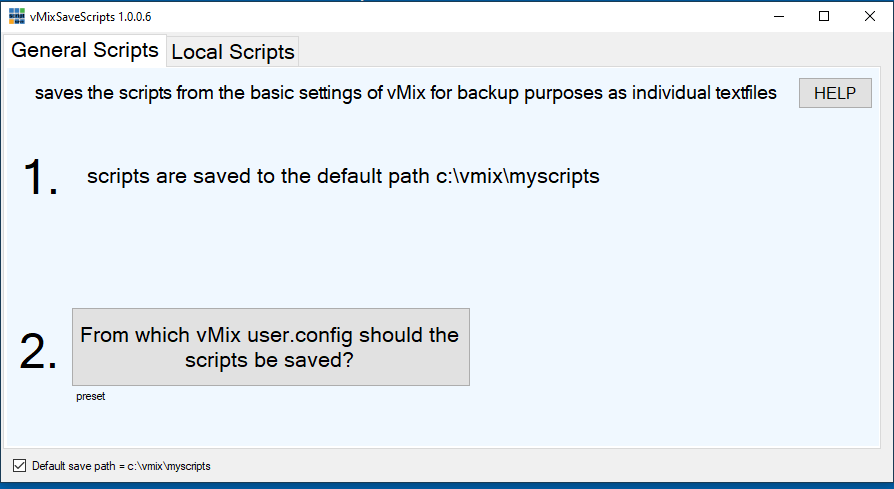The image size is (894, 489).
Task: Click empty tab strip area right of Local Scripts
Action: point(590,52)
